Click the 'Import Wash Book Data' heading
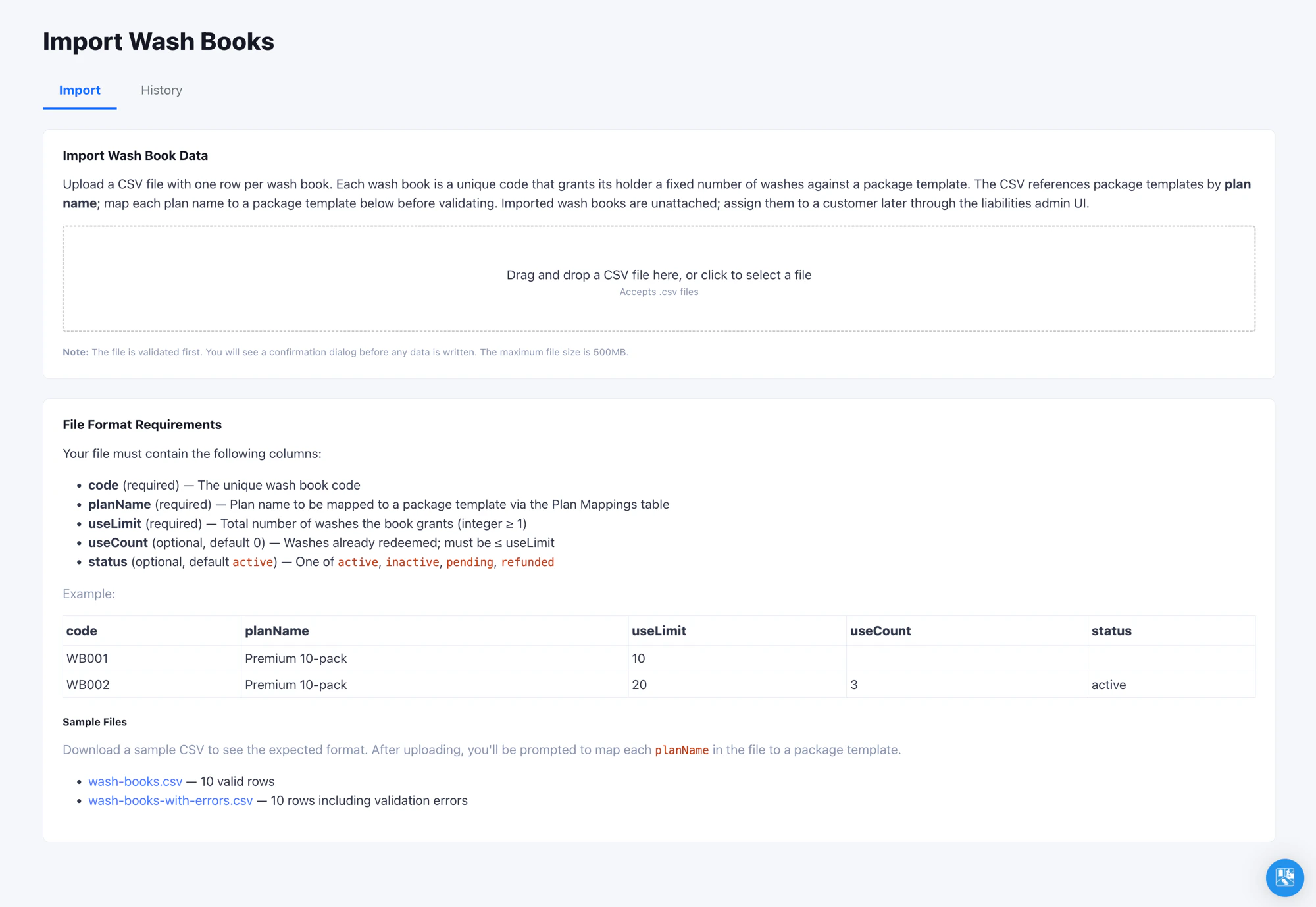Image resolution: width=1316 pixels, height=907 pixels. tap(135, 155)
